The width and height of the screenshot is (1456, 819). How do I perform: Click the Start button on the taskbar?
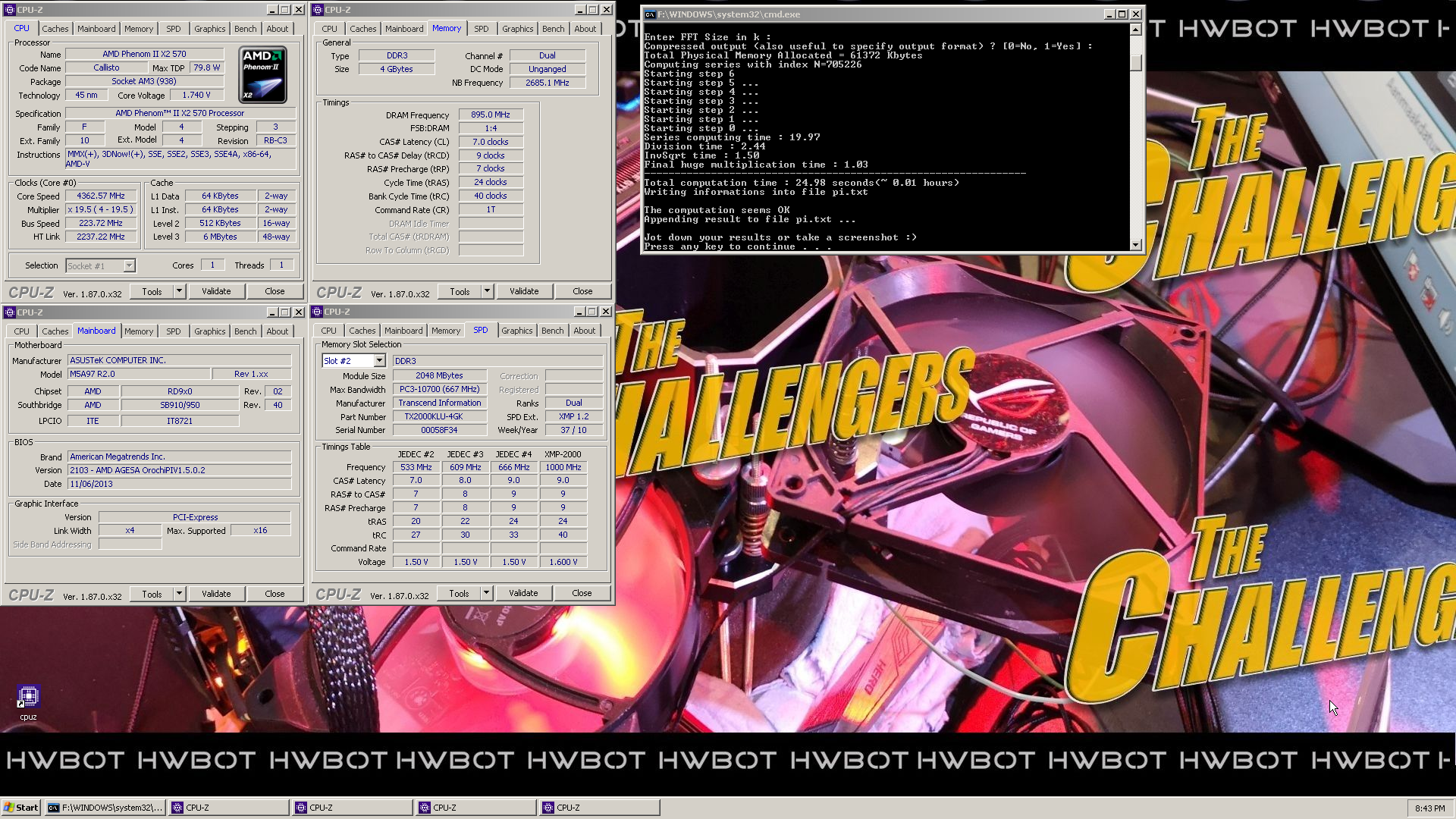20,808
